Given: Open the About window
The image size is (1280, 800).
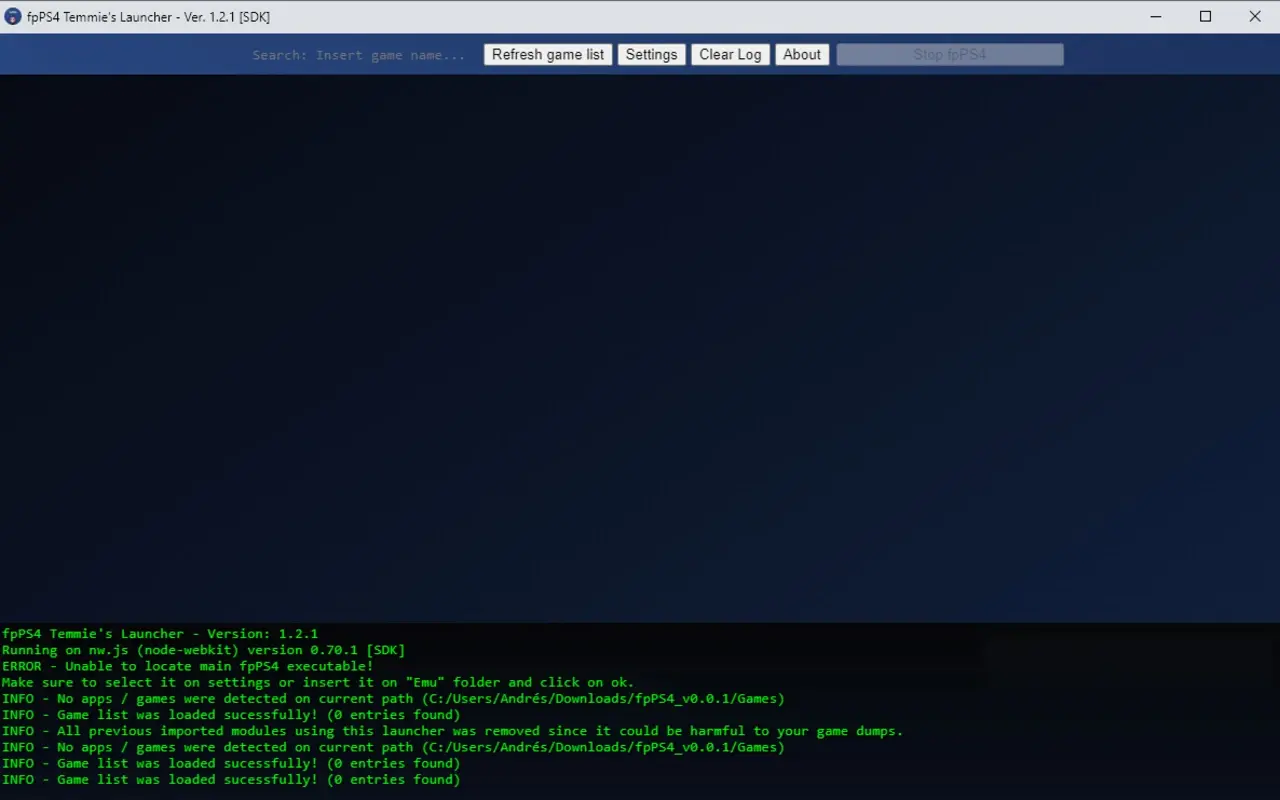Looking at the screenshot, I should (x=802, y=54).
